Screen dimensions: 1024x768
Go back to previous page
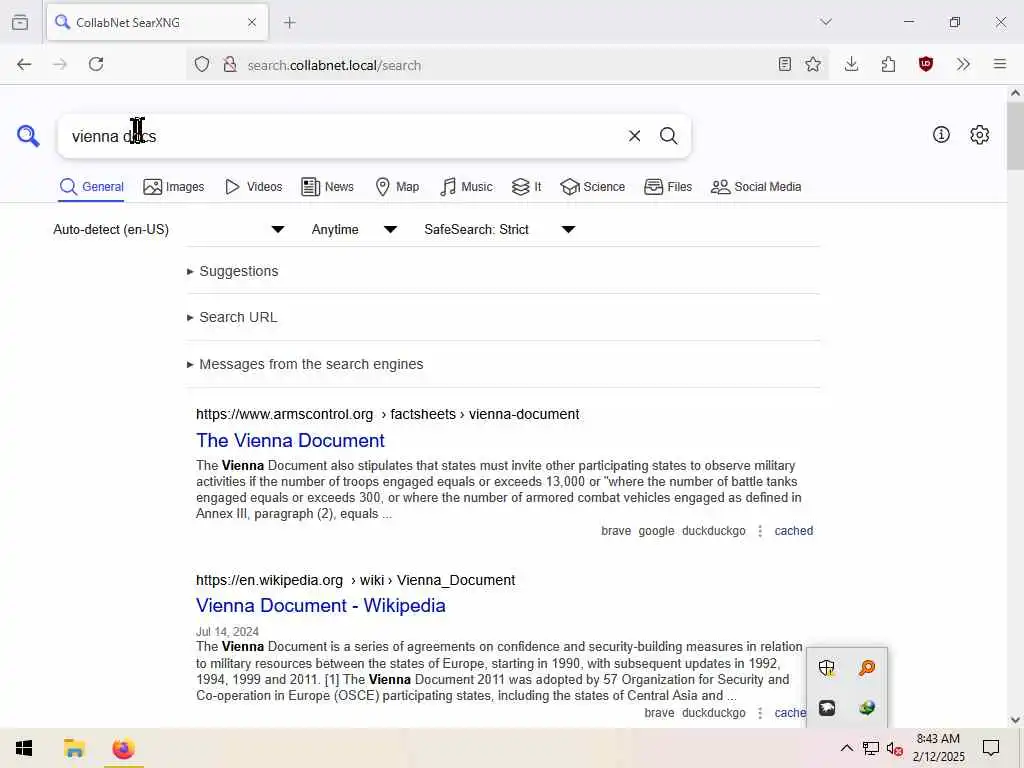coord(24,64)
